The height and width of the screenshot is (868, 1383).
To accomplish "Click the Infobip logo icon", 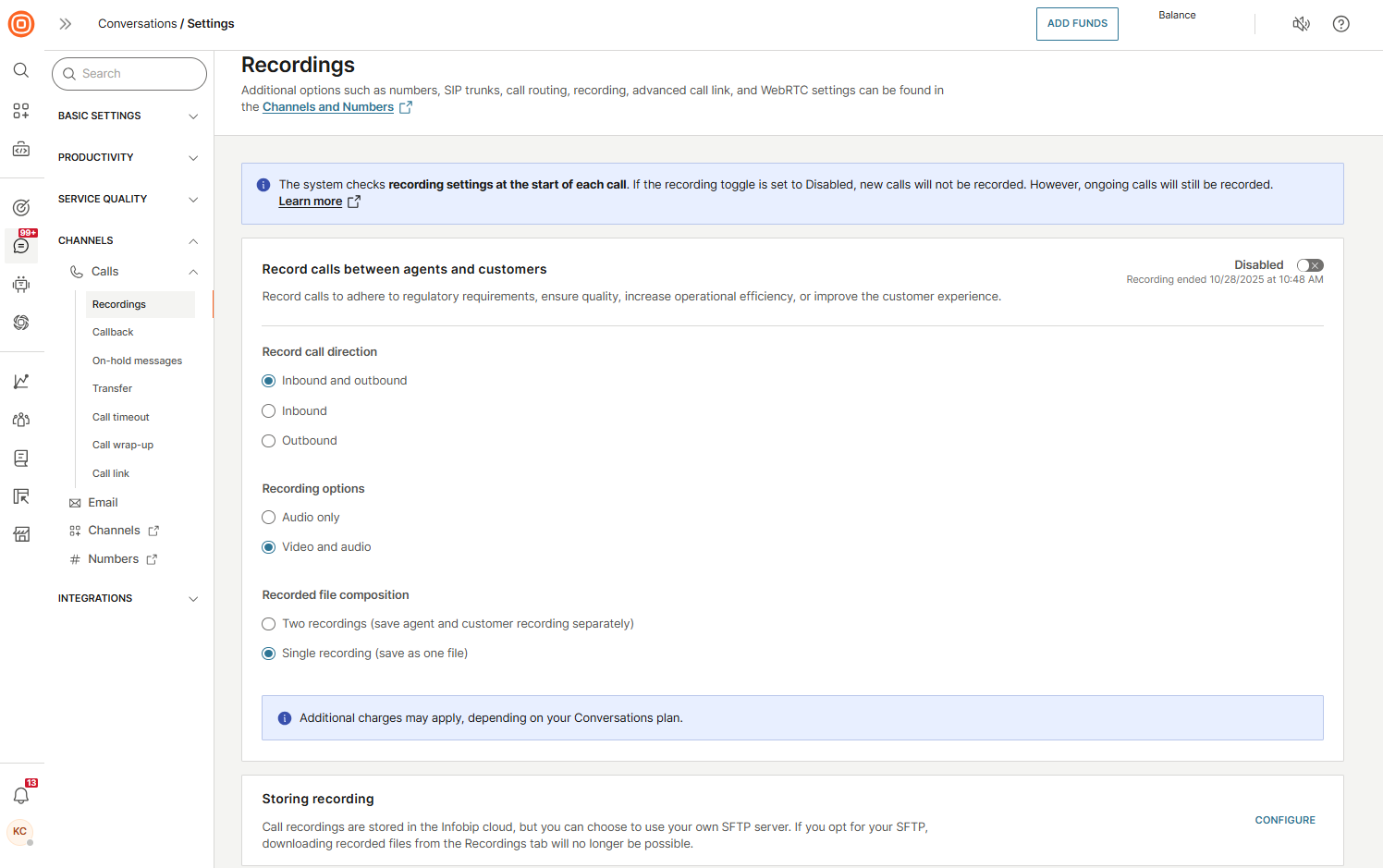I will (21, 24).
